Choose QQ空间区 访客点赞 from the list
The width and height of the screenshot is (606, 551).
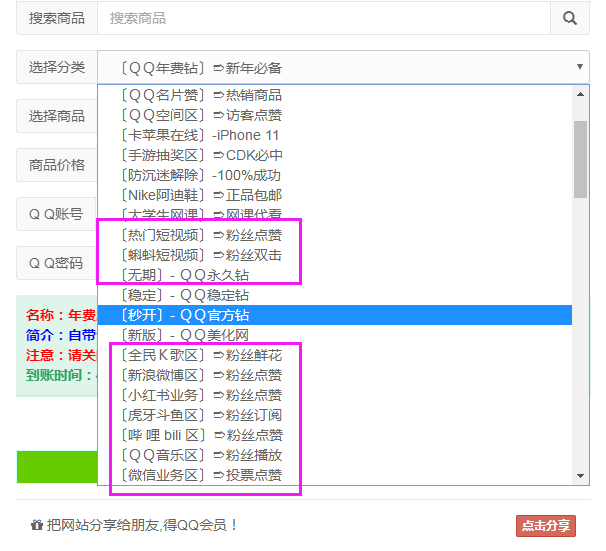[200, 115]
